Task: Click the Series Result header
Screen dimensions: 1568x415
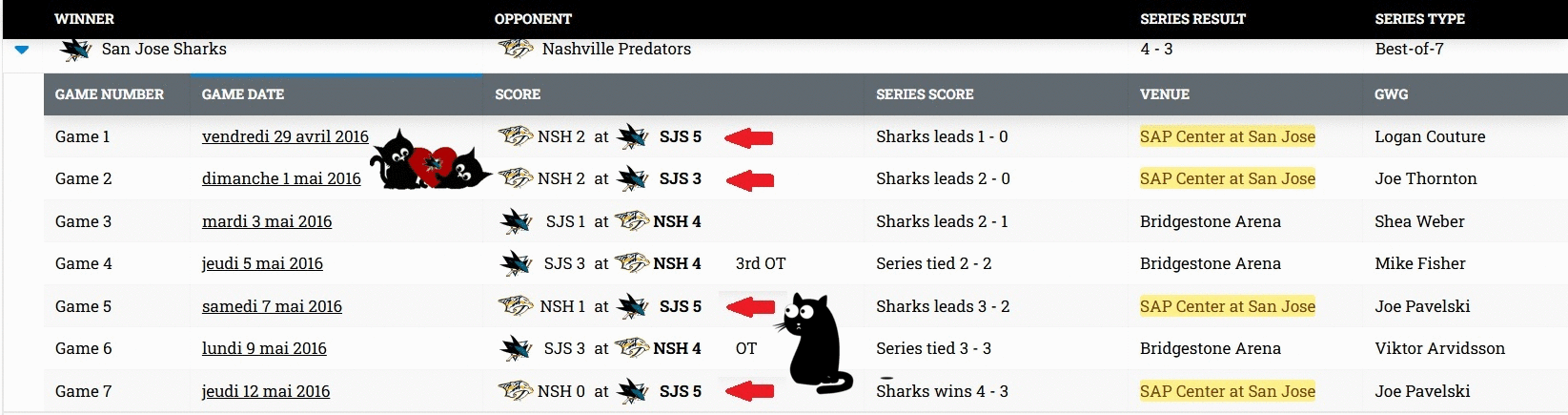Action: pyautogui.click(x=1192, y=19)
